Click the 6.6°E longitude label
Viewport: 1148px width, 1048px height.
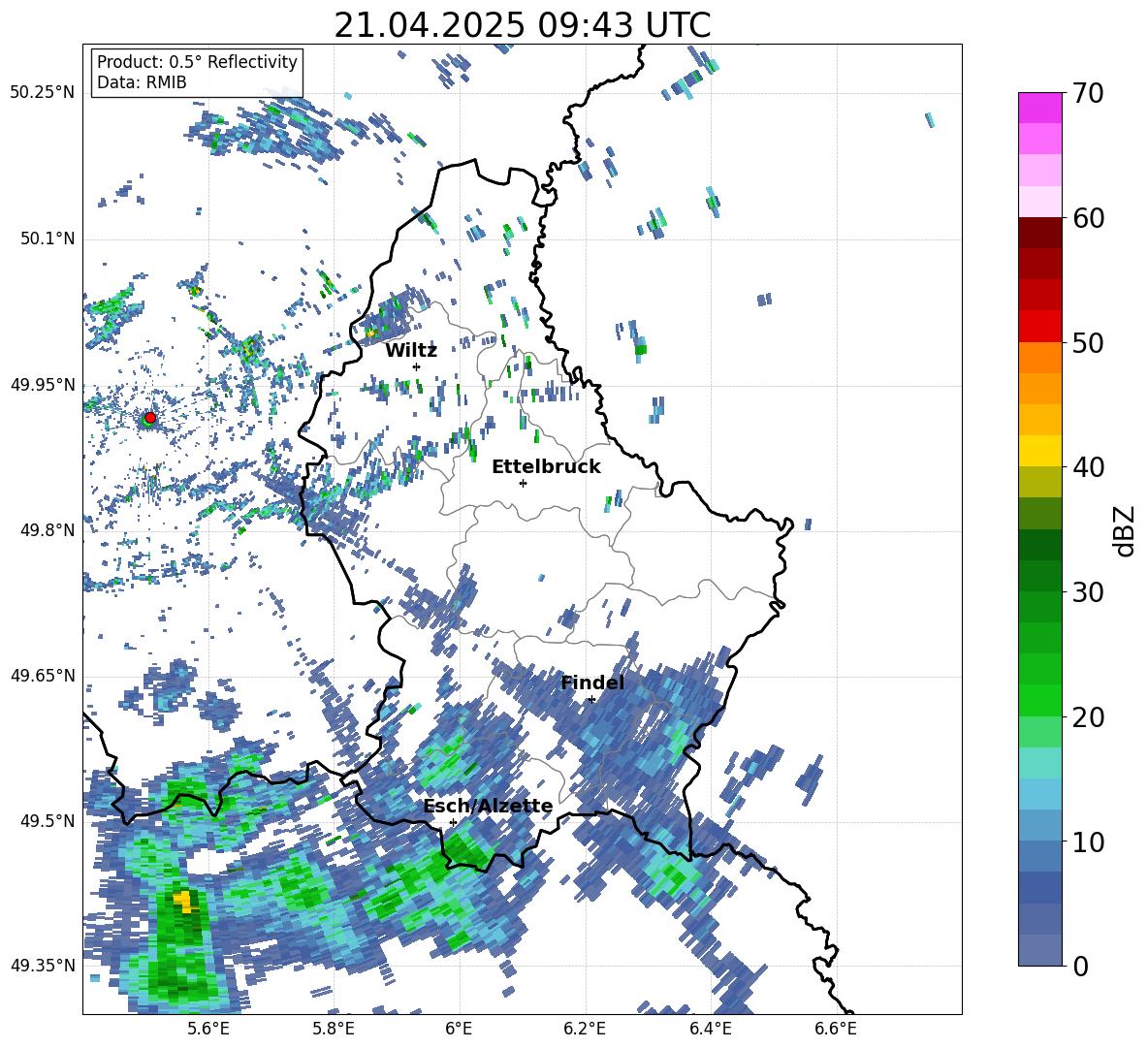[x=836, y=1029]
